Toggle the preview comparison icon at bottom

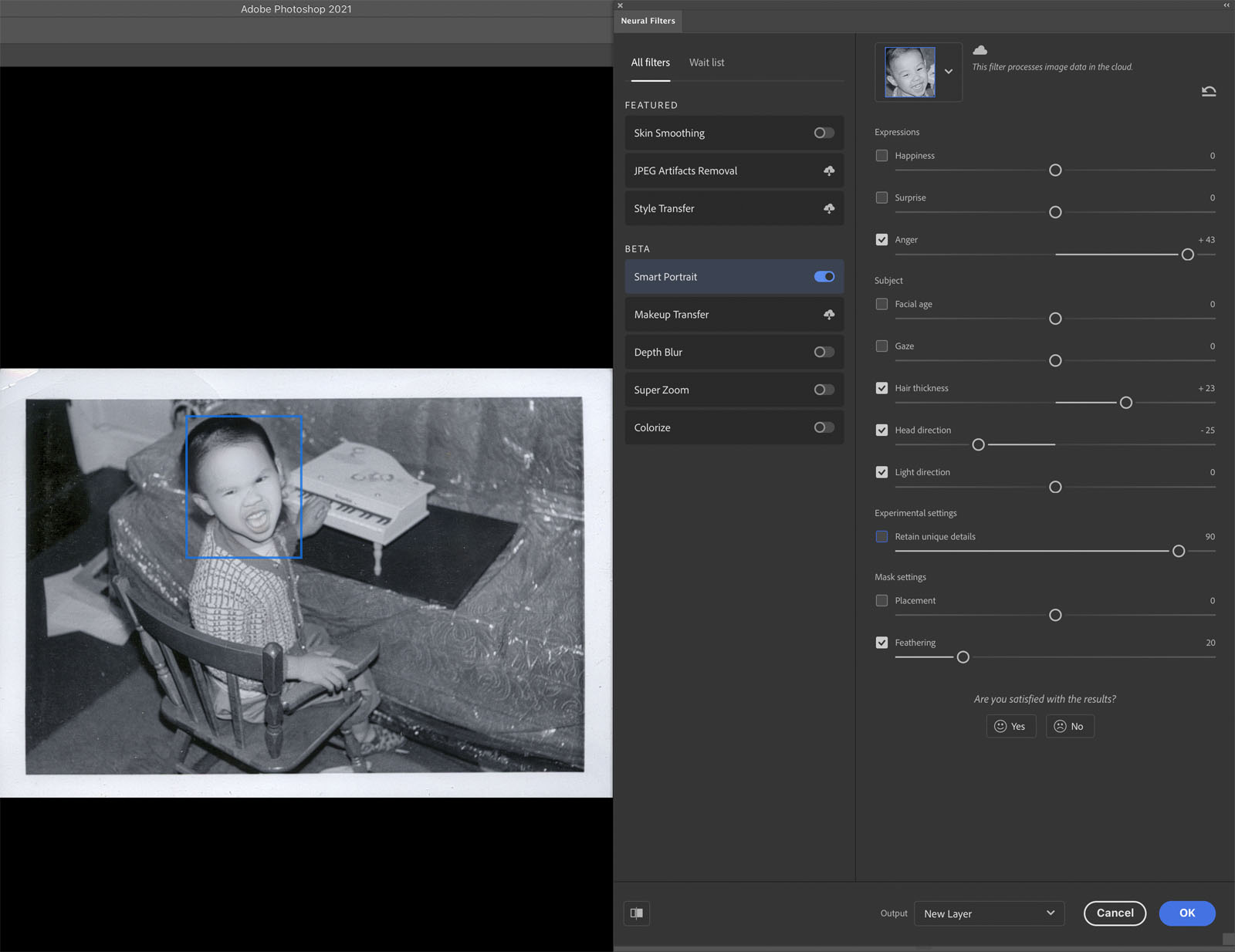point(637,913)
